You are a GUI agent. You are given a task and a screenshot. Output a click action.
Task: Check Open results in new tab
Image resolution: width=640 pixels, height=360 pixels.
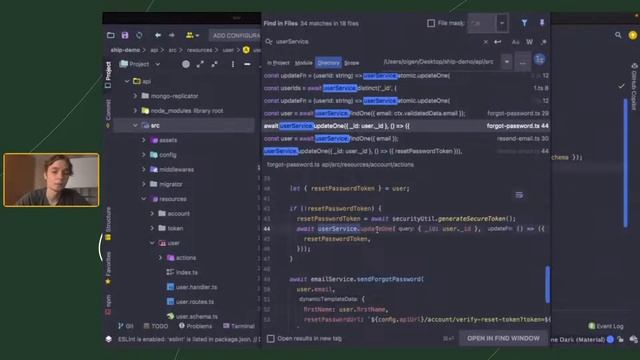[x=270, y=338]
